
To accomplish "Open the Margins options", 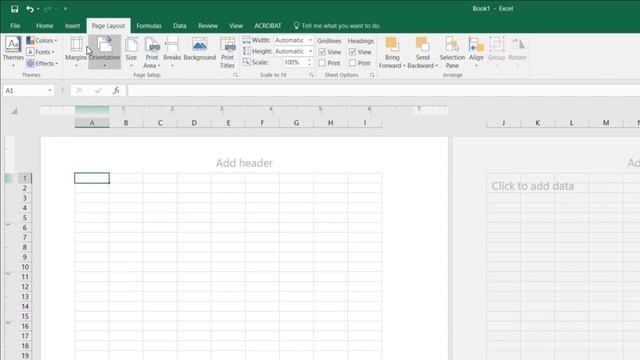I will click(76, 52).
